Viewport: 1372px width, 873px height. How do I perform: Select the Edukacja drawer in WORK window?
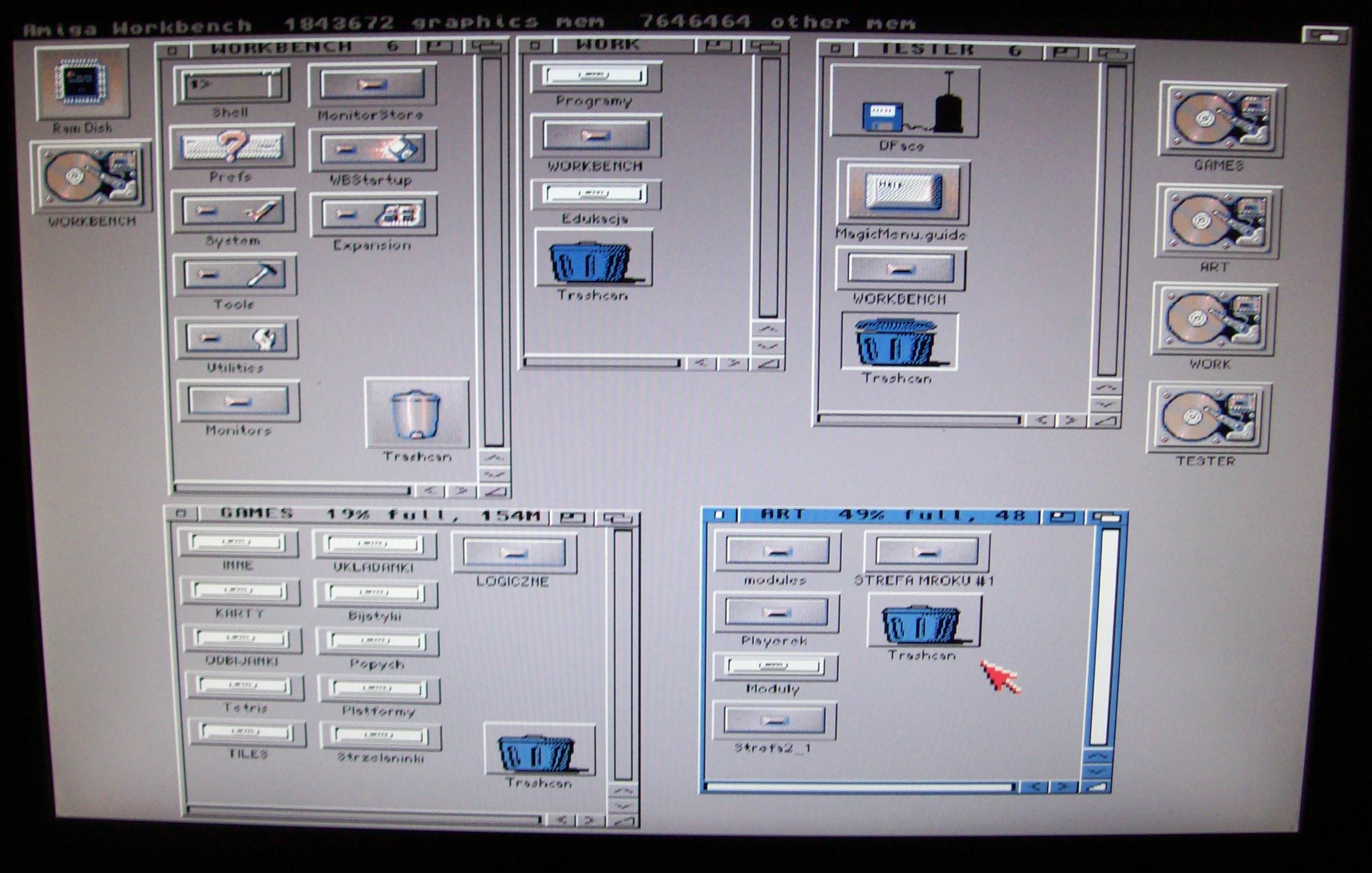(x=596, y=195)
